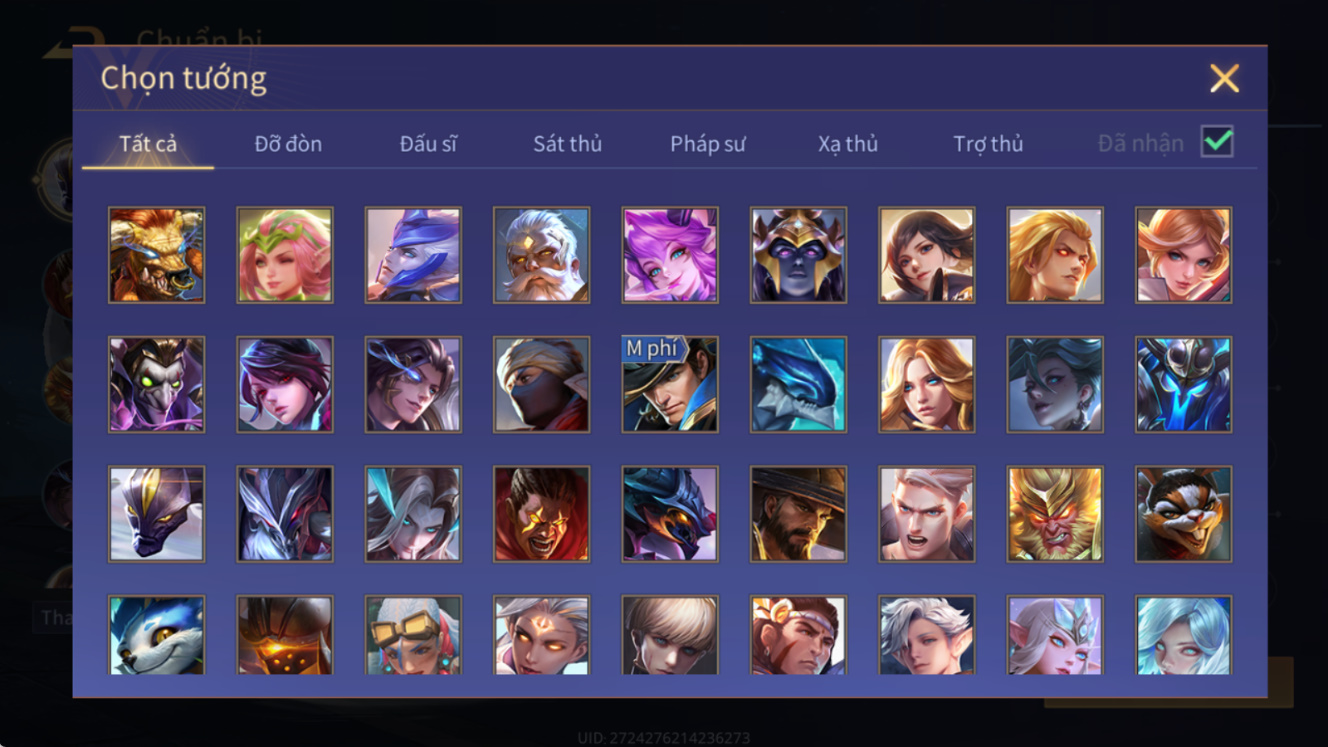The image size is (1328, 747).
Task: Open the Trợ thủ tab
Action: (988, 144)
